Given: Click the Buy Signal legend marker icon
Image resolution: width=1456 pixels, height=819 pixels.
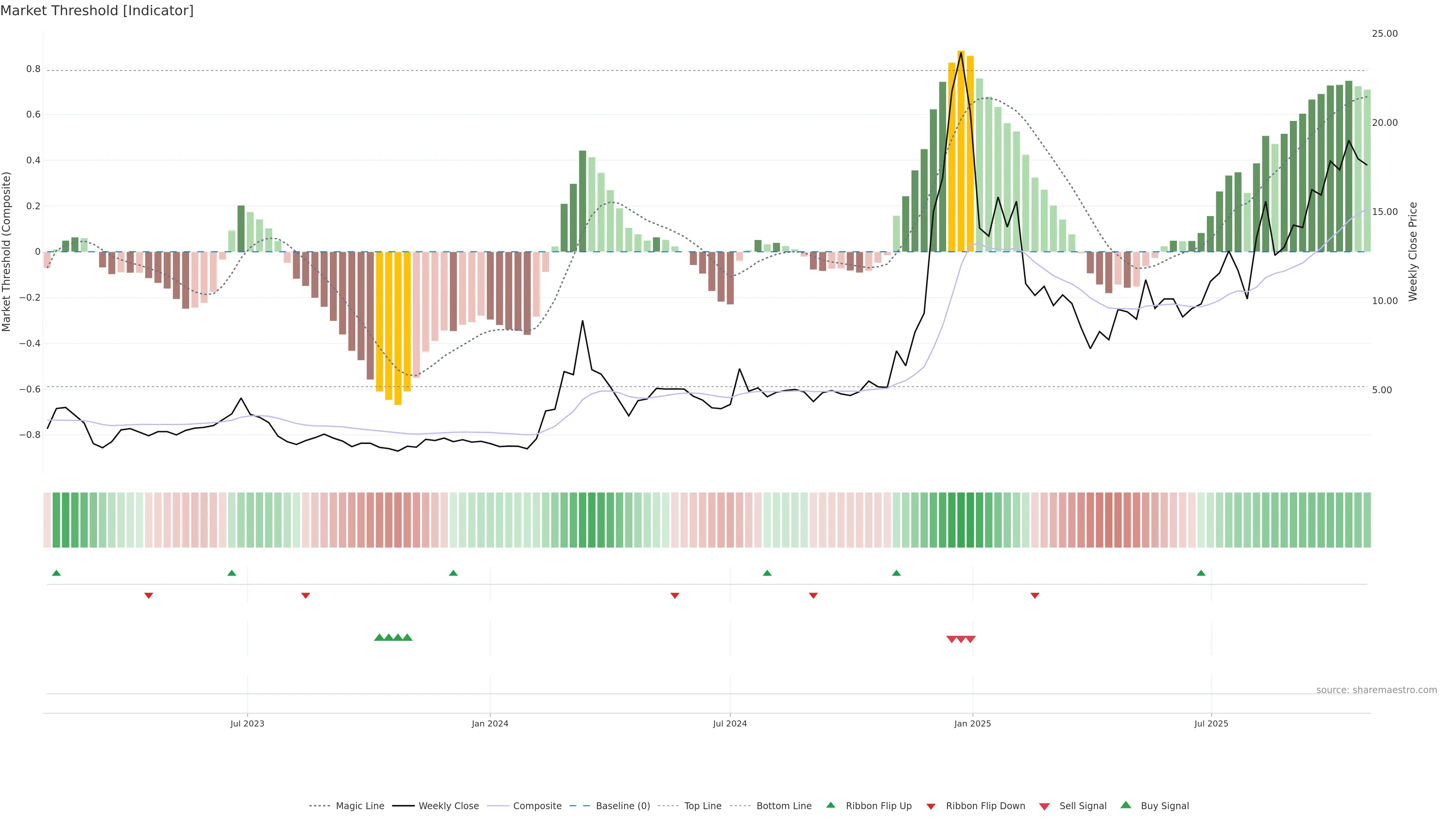Looking at the screenshot, I should (1126, 805).
